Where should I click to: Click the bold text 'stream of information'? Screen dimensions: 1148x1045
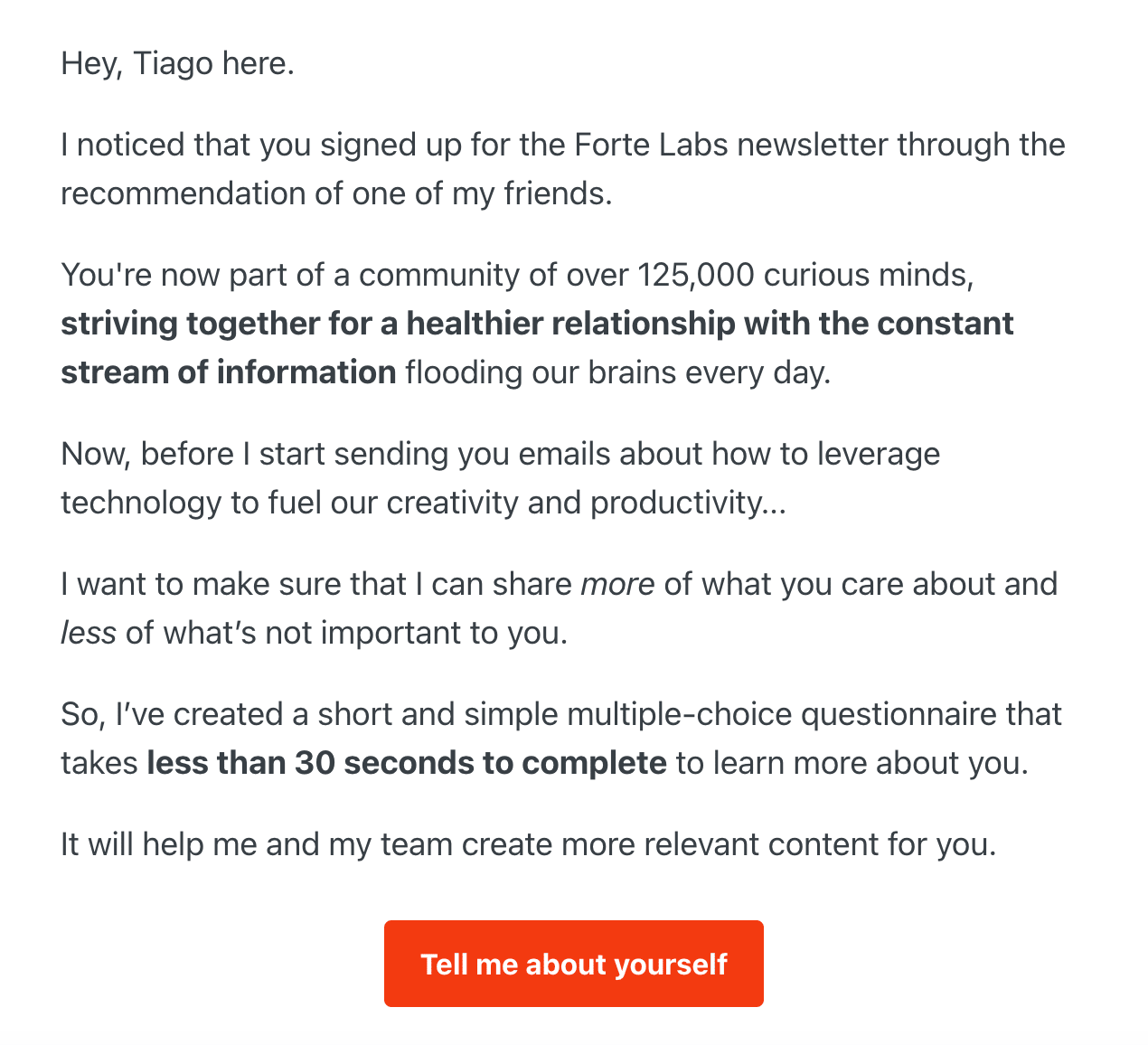[x=229, y=372]
